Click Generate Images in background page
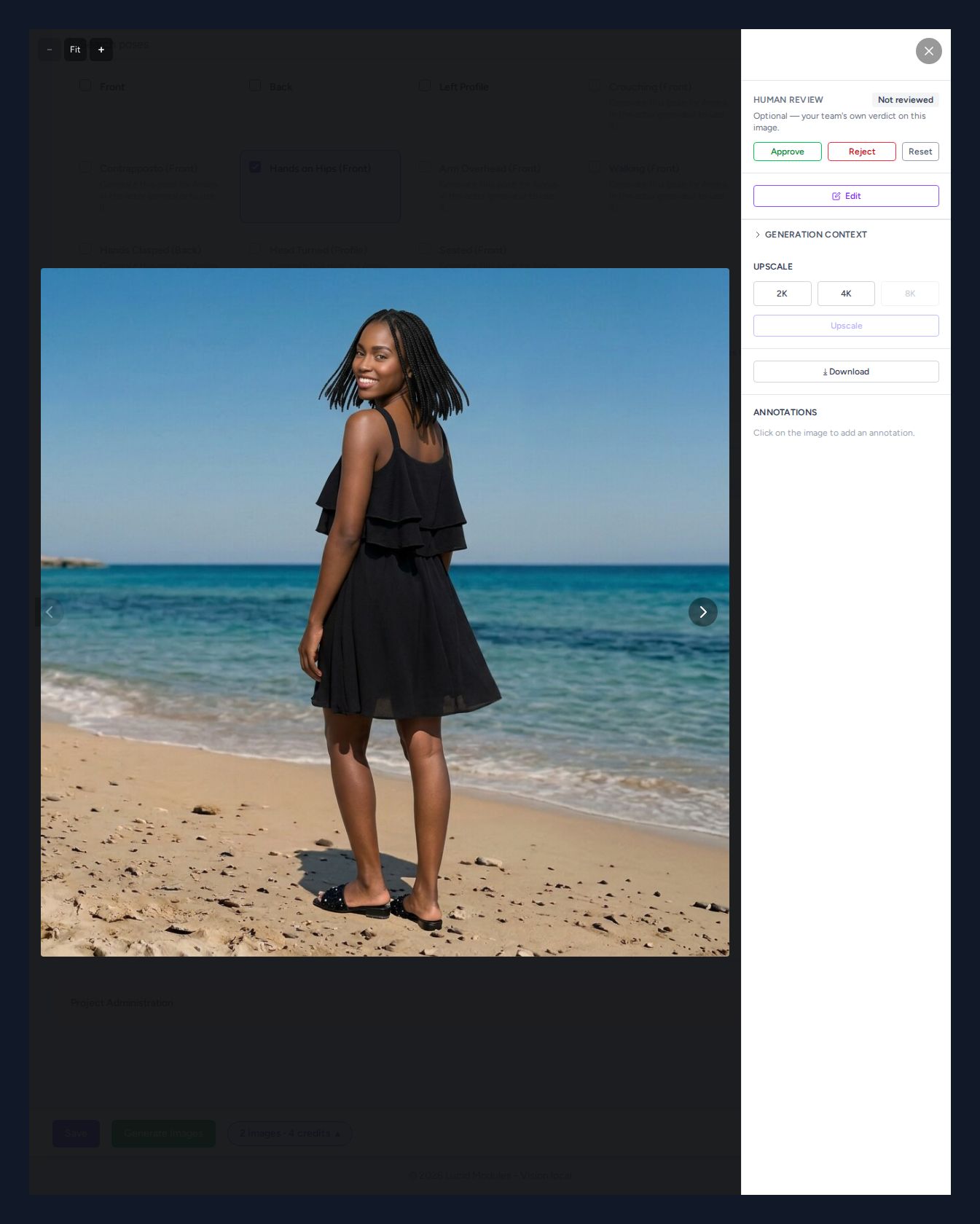980x1224 pixels. pyautogui.click(x=163, y=1133)
